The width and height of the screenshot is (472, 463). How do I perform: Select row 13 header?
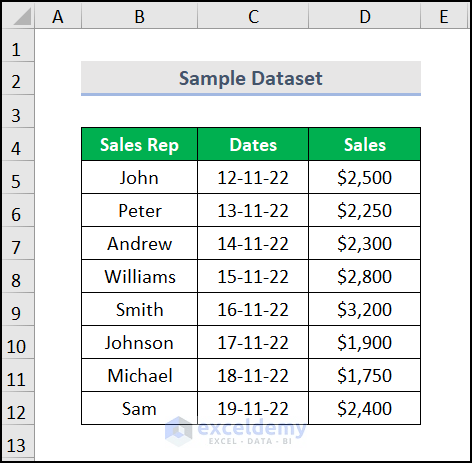coord(18,442)
